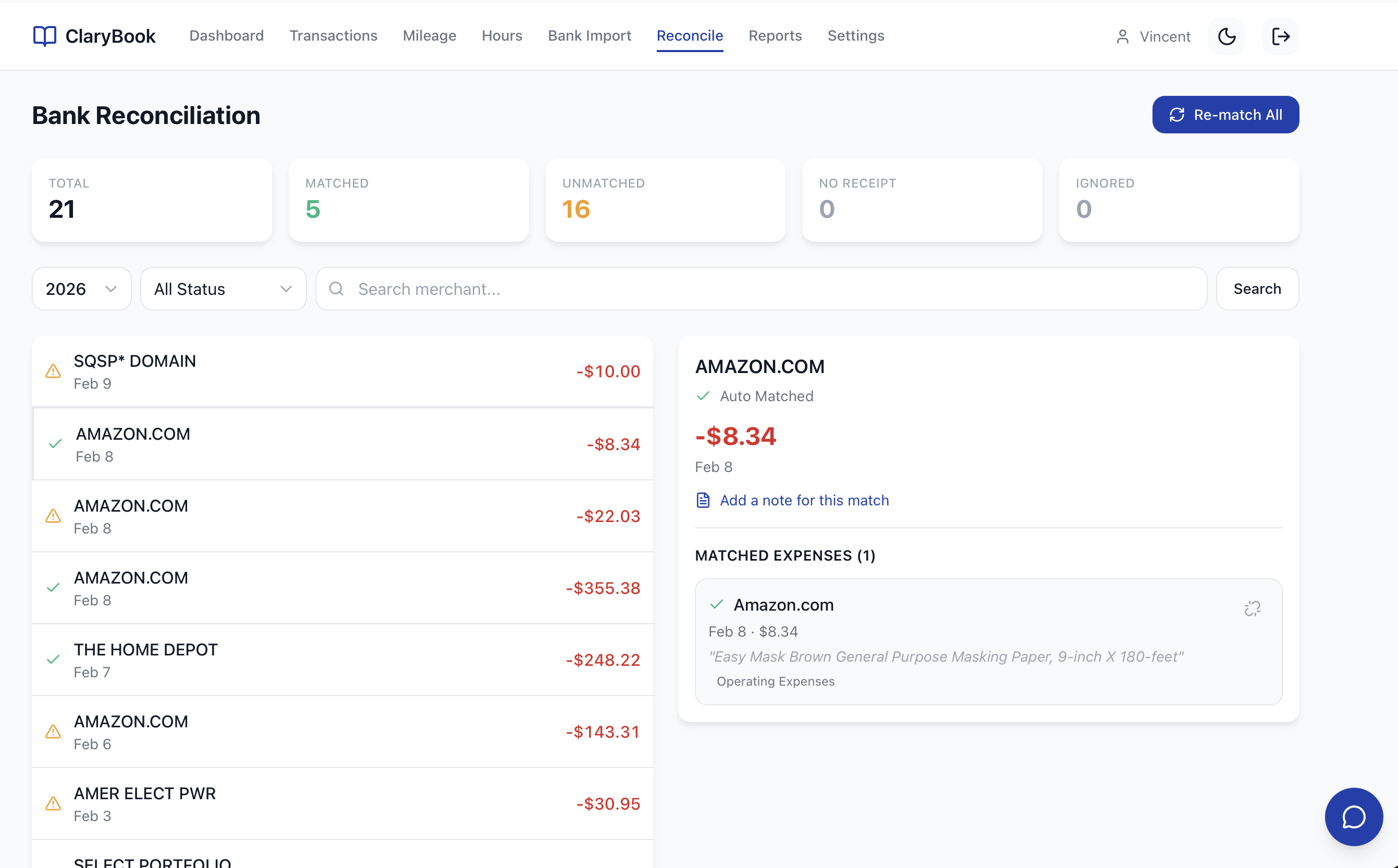Click the Vincent user profile icon
The image size is (1398, 868).
tap(1122, 36)
